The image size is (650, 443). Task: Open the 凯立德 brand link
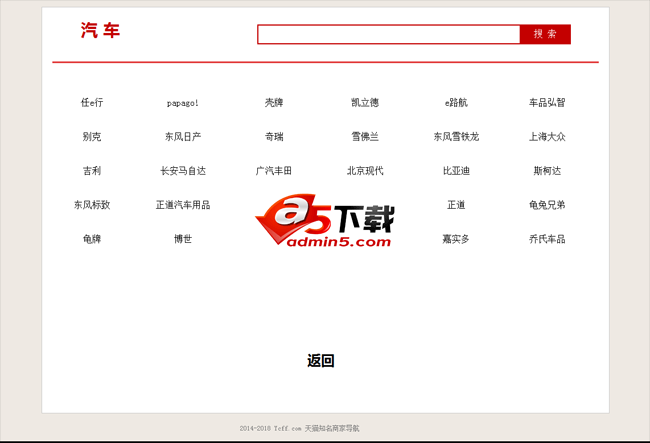[x=365, y=102]
